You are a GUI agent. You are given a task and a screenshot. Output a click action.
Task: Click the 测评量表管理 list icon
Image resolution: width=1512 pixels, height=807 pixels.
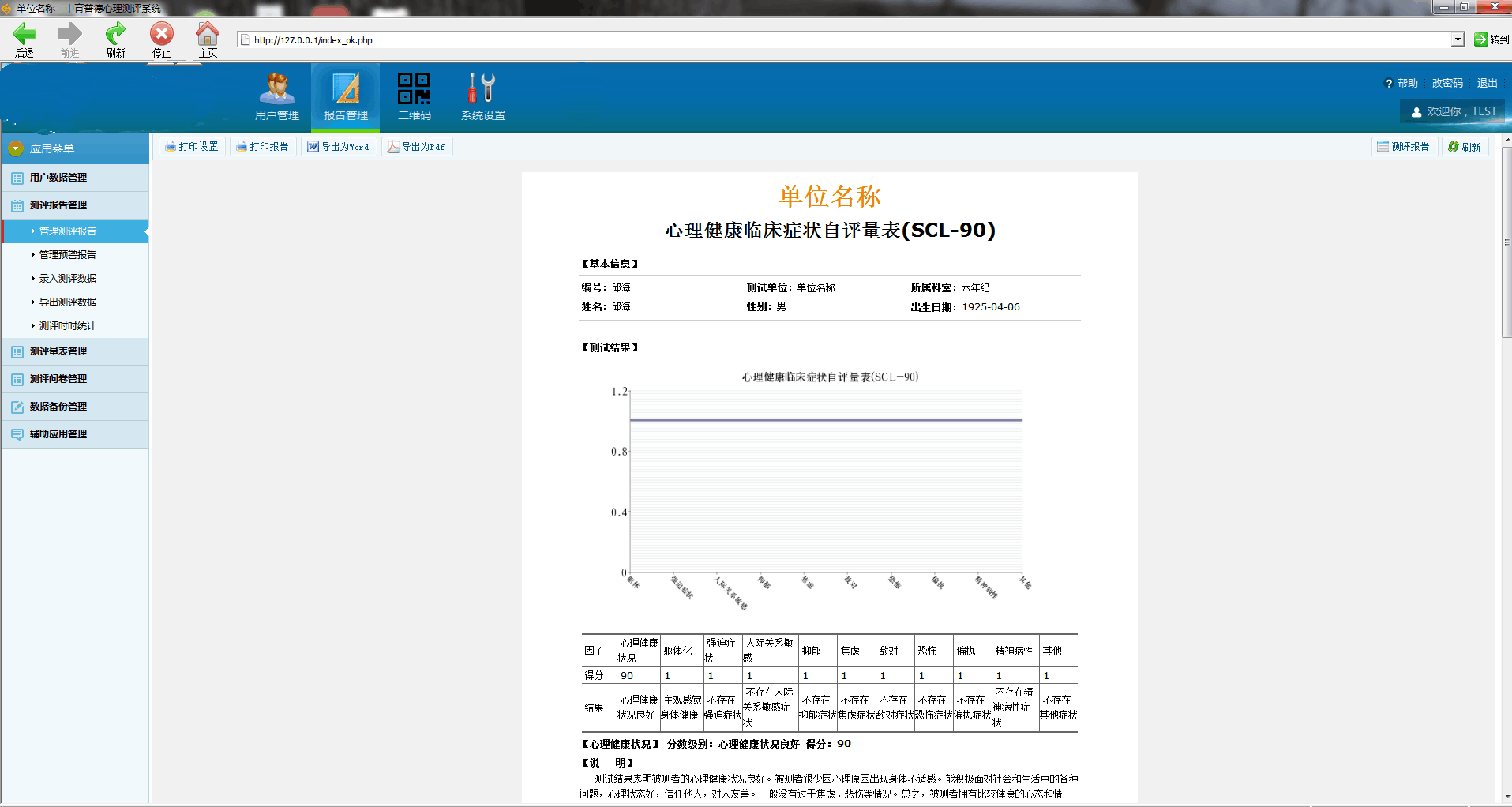click(x=17, y=352)
